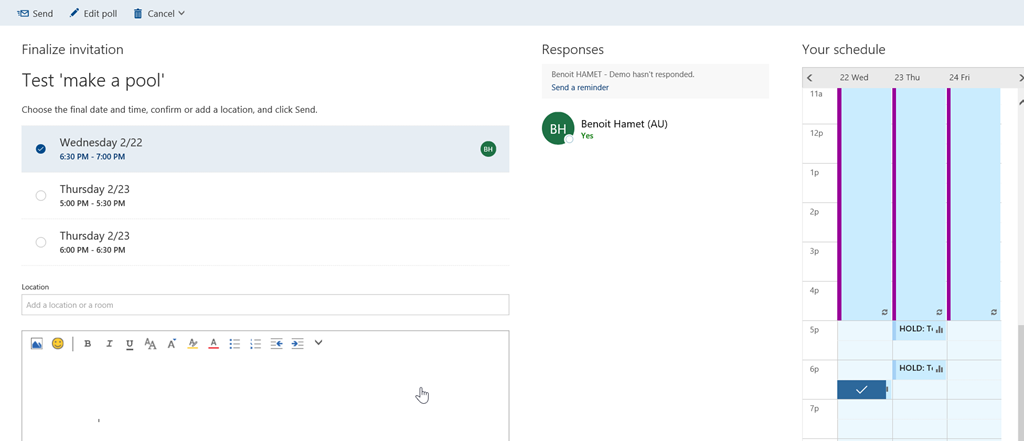Choose the Thursday 2/23 5:00 PM option

[41, 196]
